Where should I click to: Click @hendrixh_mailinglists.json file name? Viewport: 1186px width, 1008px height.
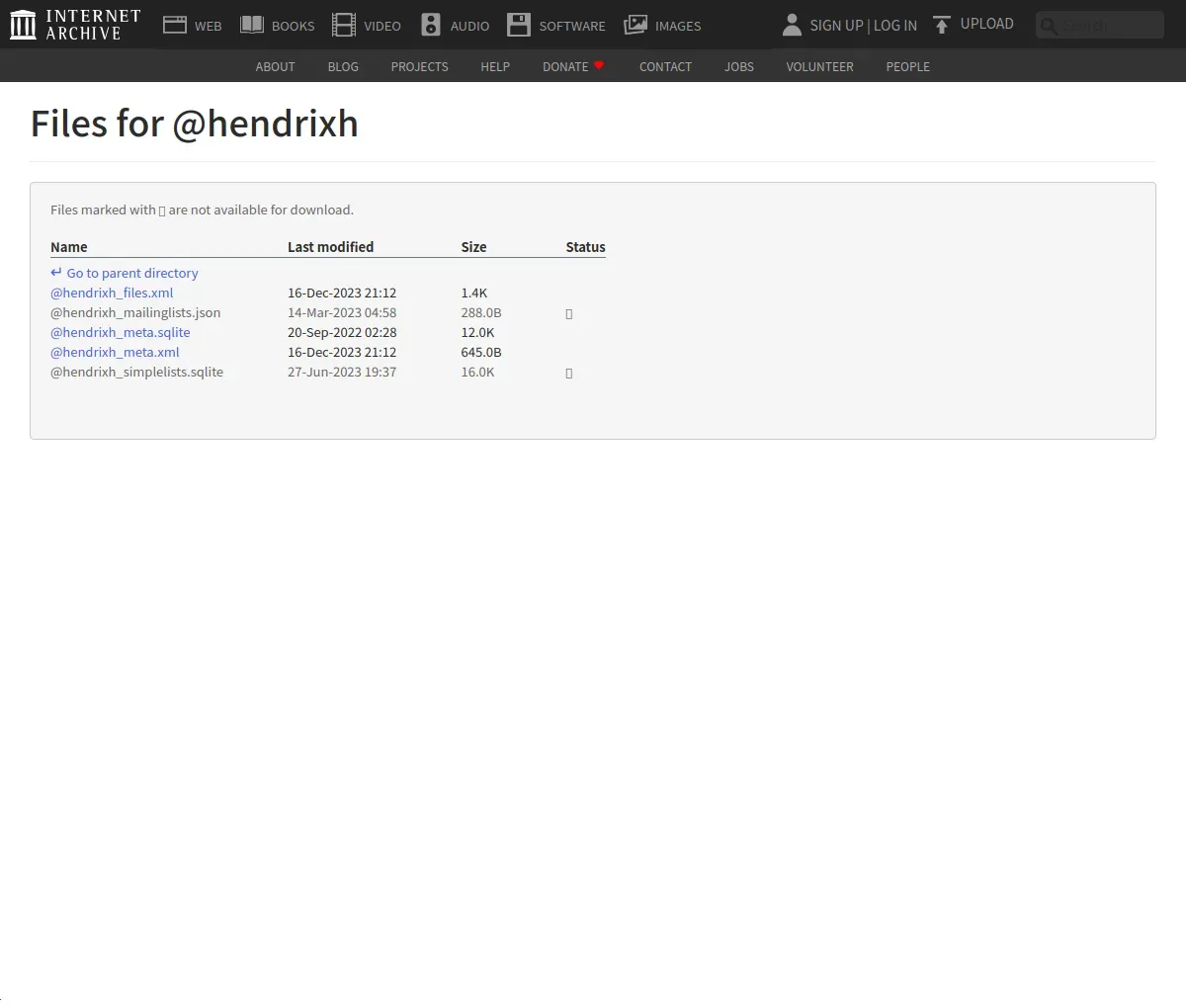[x=135, y=312]
